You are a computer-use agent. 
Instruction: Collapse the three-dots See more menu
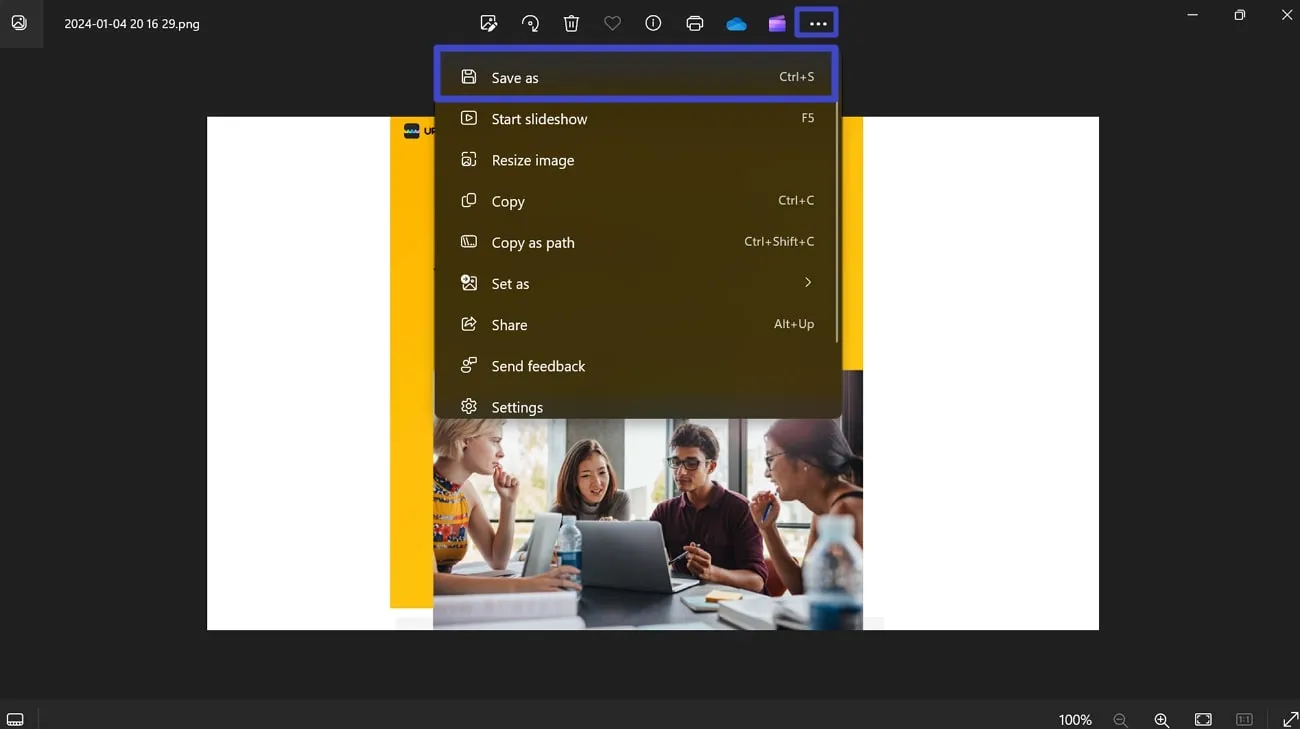[x=817, y=23]
